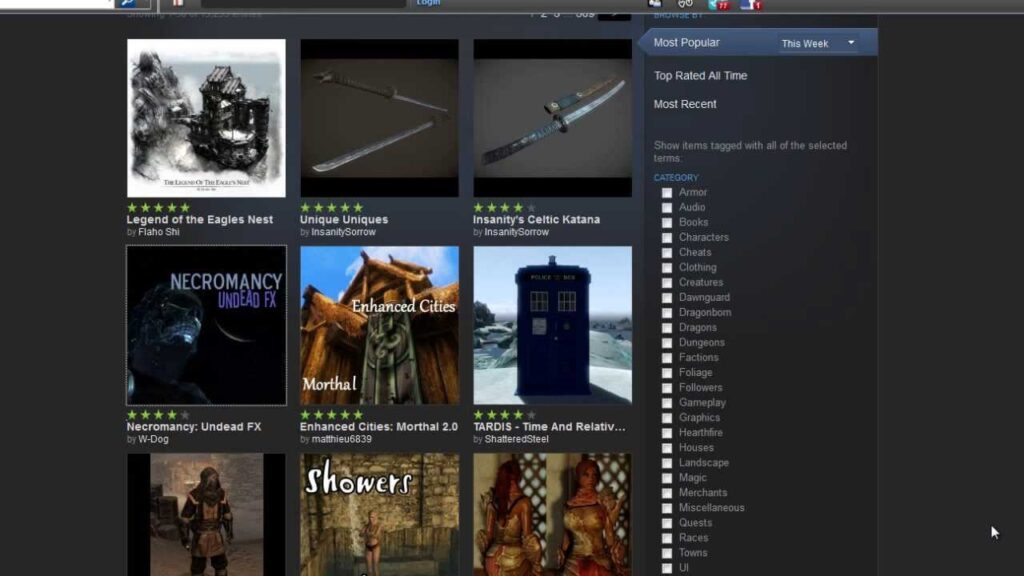Select the Most Popular browse tab

tap(686, 43)
